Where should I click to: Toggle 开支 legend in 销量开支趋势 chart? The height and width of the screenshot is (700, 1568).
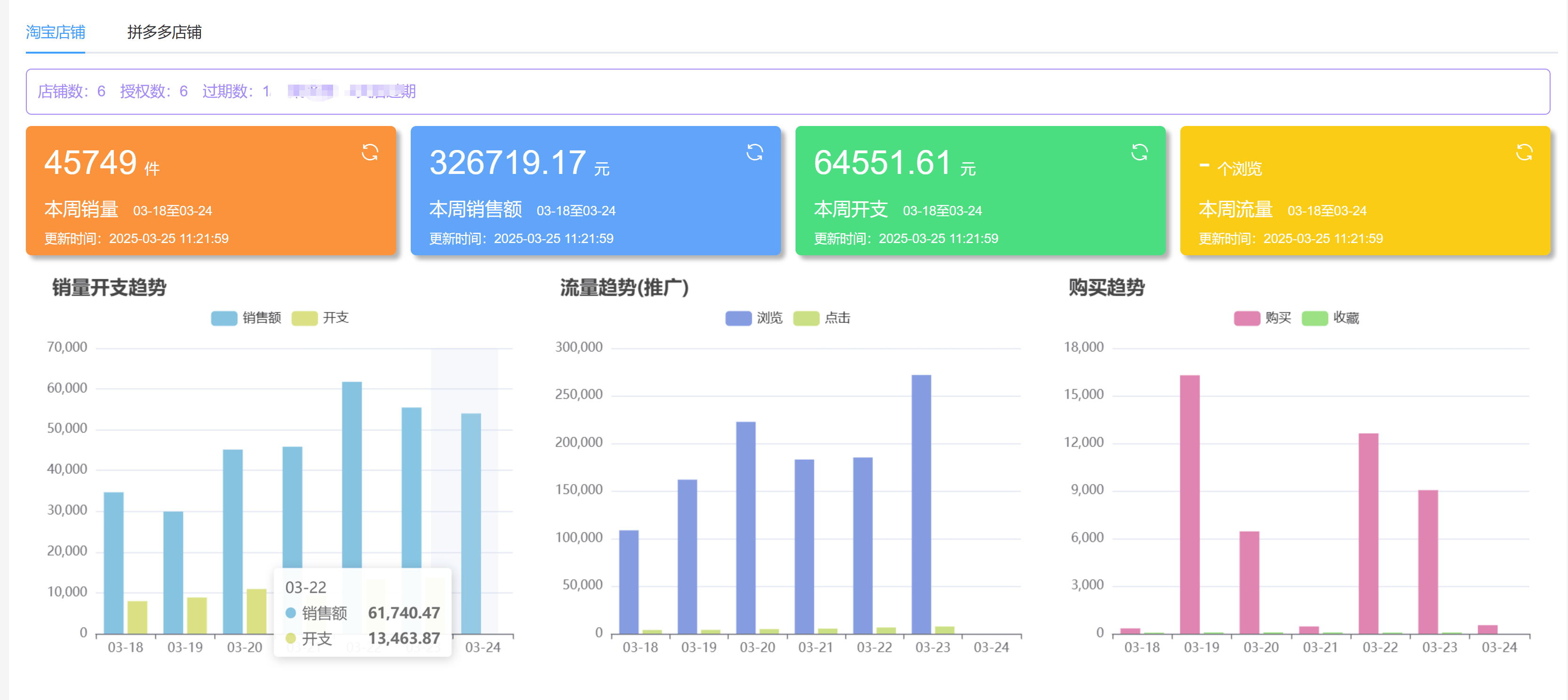click(x=320, y=318)
